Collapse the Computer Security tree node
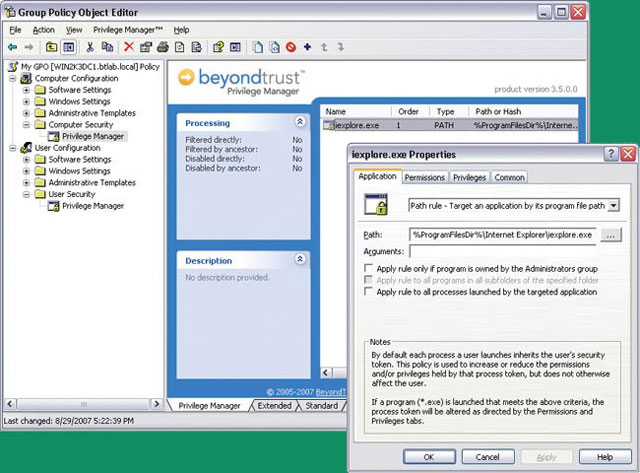This screenshot has width=640, height=473. tap(27, 124)
